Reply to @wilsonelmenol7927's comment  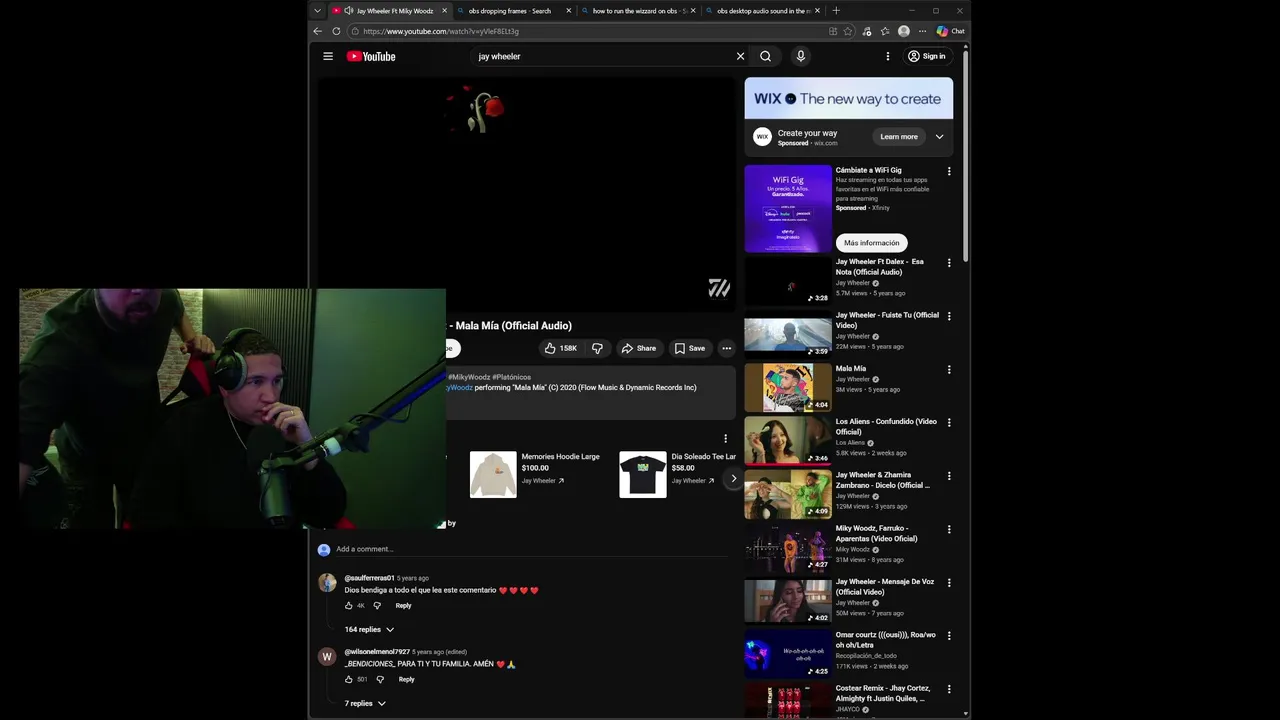(x=406, y=679)
